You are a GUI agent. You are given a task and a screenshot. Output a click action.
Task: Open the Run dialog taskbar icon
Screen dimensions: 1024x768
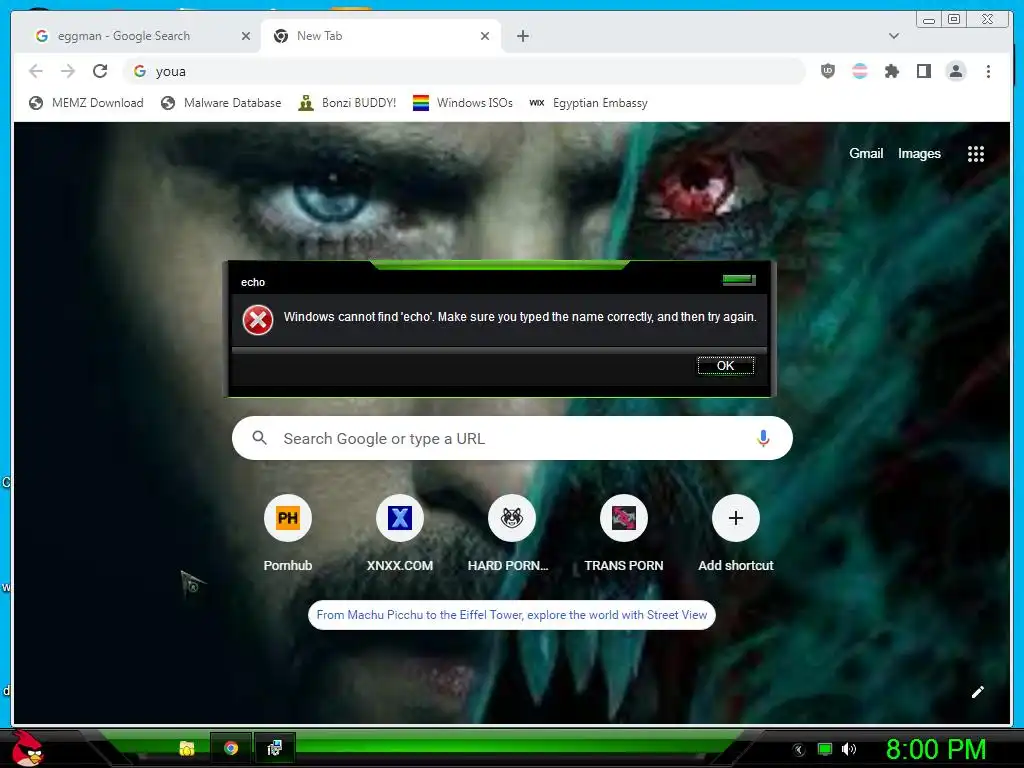(x=274, y=748)
